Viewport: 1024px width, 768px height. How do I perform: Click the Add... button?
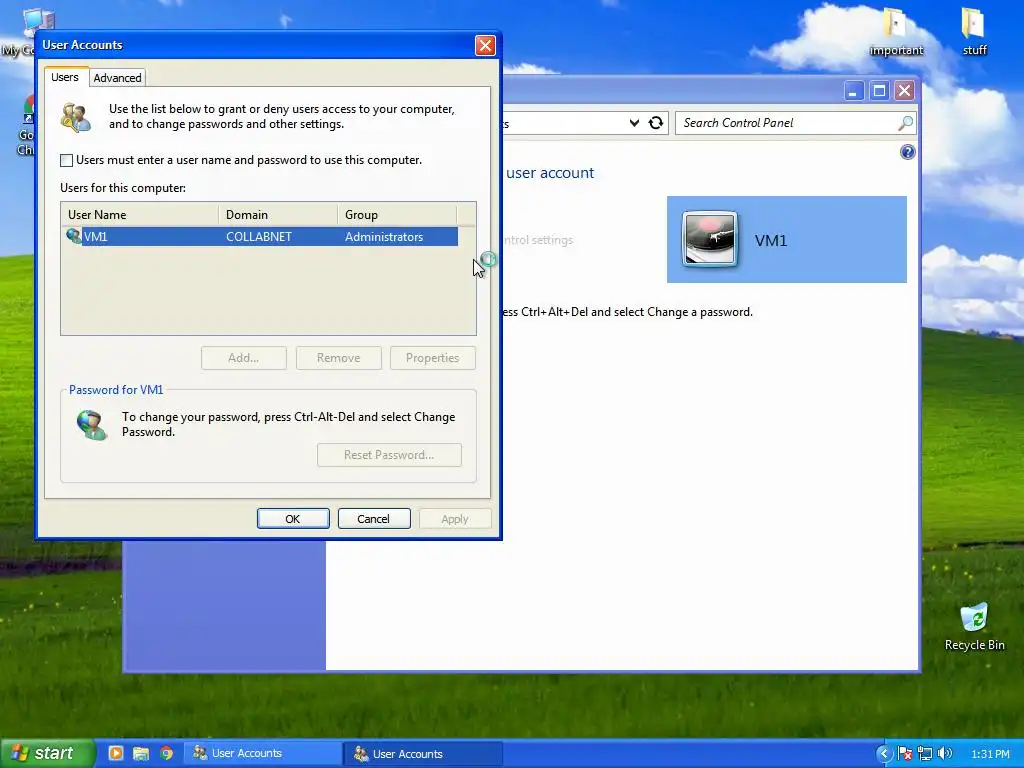244,358
